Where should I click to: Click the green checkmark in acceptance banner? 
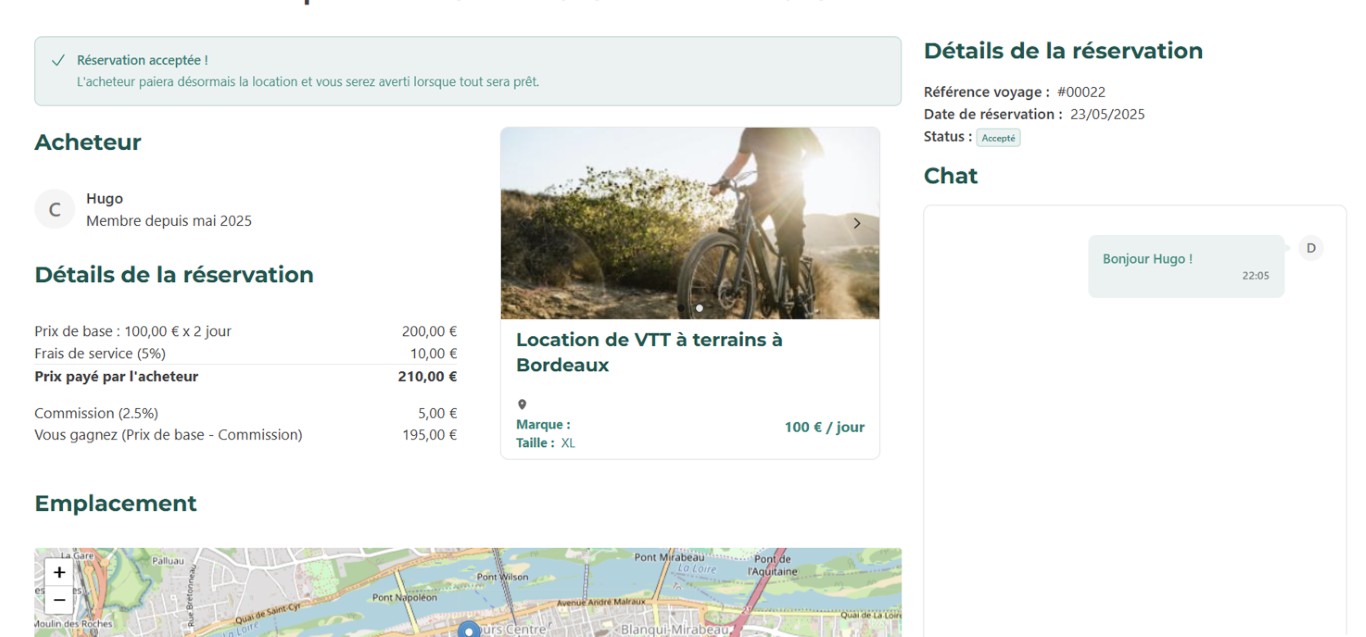(x=58, y=61)
